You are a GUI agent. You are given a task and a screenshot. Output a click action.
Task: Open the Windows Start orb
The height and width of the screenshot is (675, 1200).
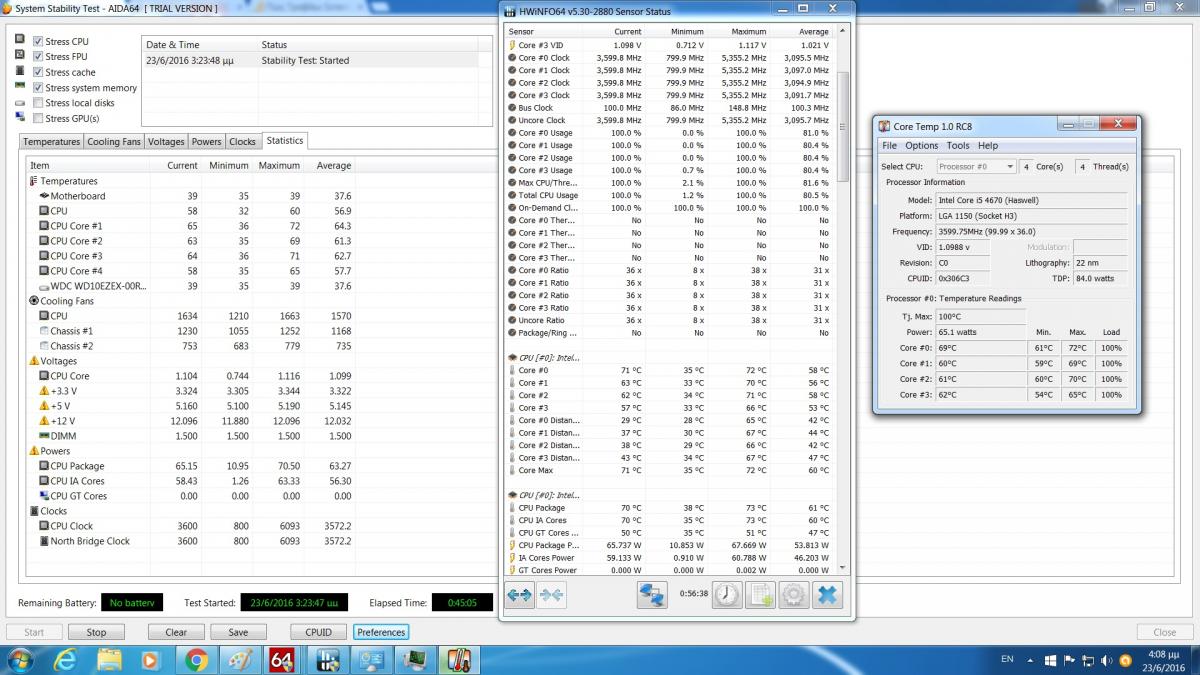click(20, 660)
